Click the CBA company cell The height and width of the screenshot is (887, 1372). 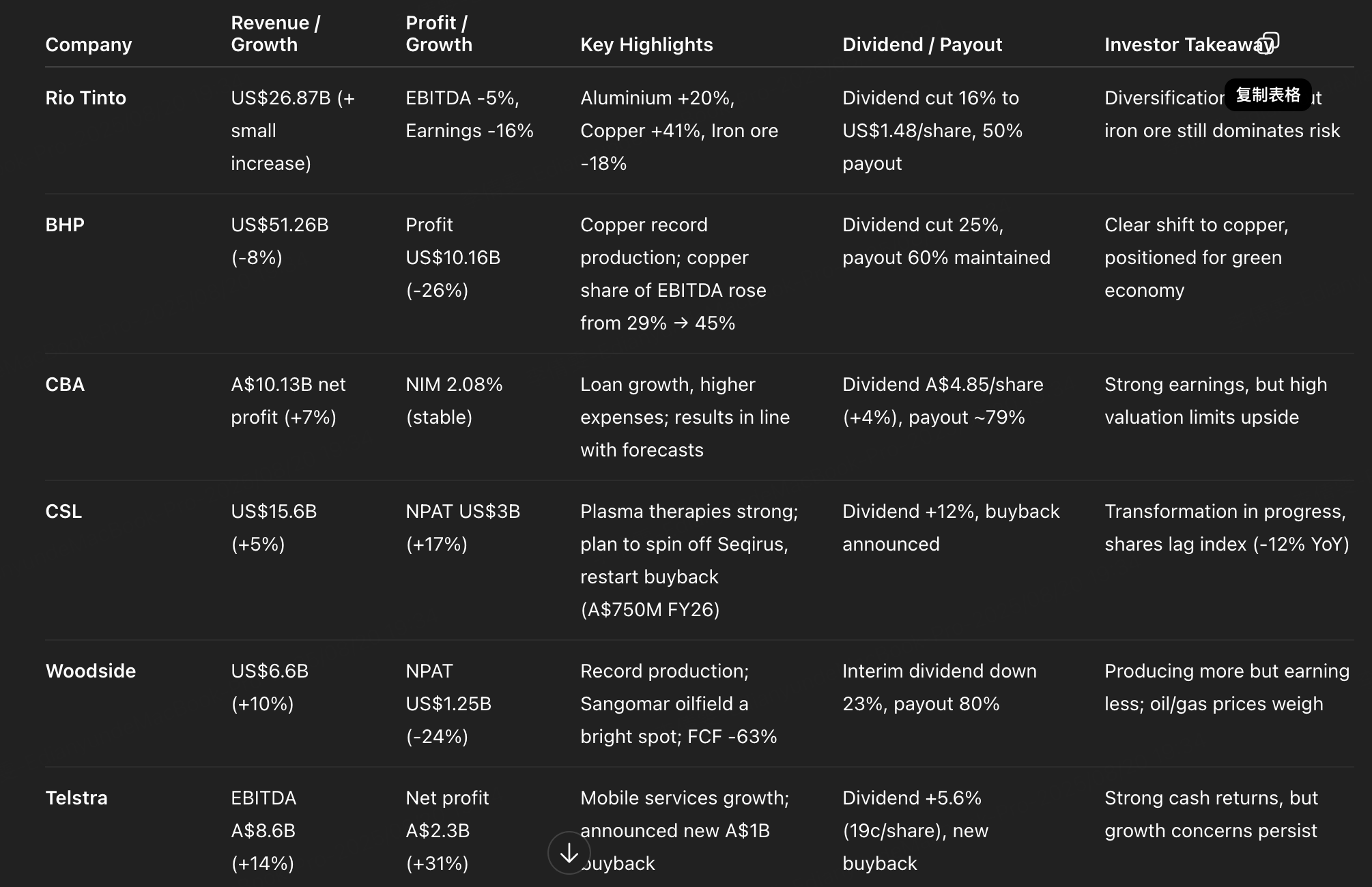click(65, 385)
